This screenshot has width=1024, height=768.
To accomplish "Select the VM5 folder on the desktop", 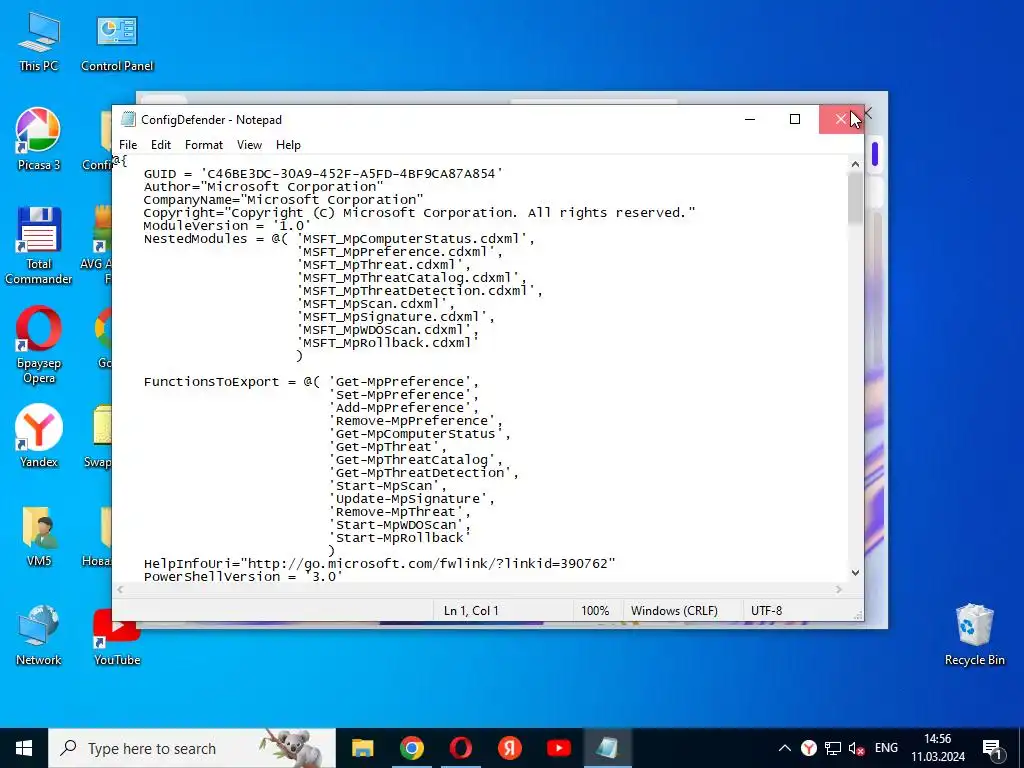I will (39, 536).
